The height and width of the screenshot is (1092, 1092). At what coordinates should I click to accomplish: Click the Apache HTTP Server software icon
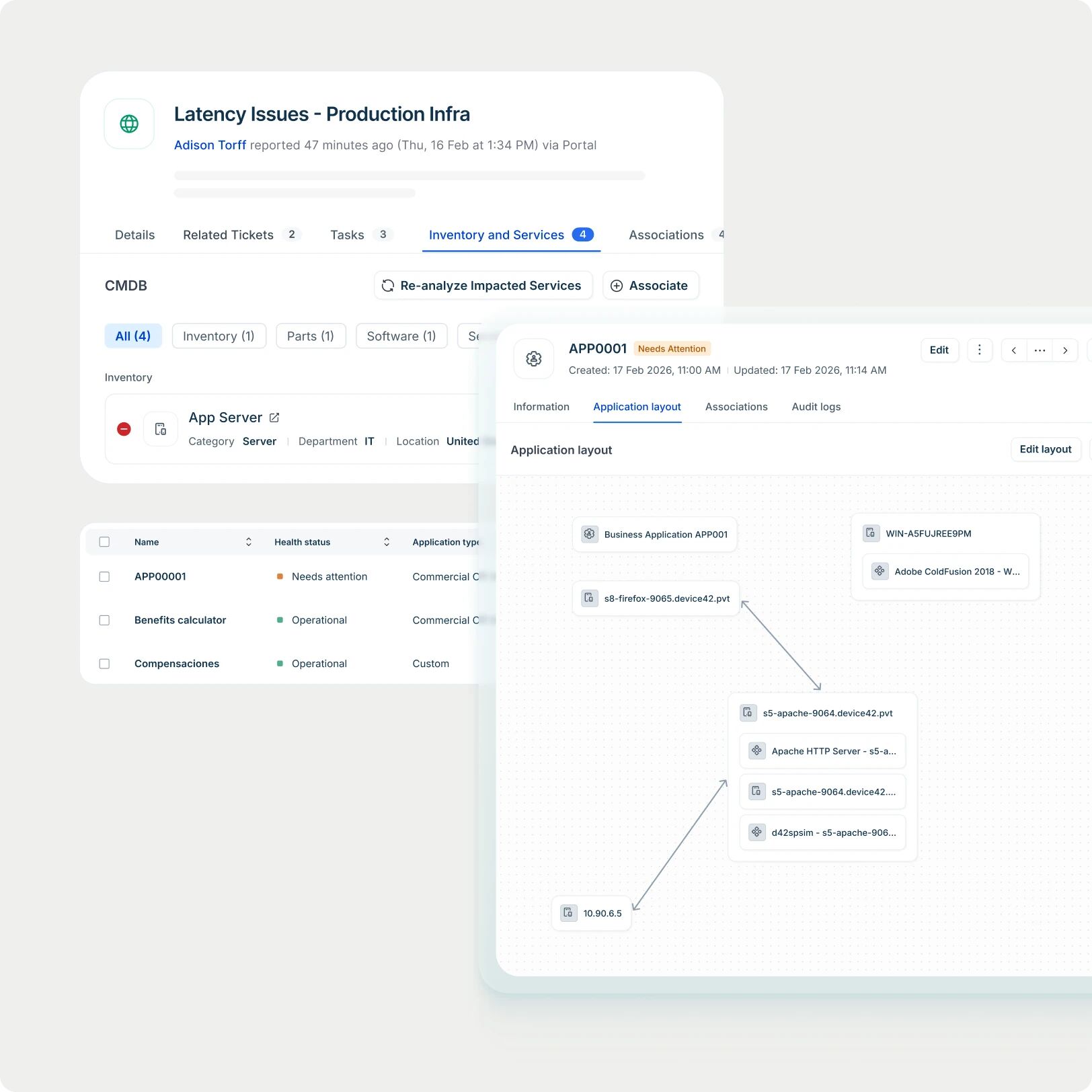(x=757, y=750)
